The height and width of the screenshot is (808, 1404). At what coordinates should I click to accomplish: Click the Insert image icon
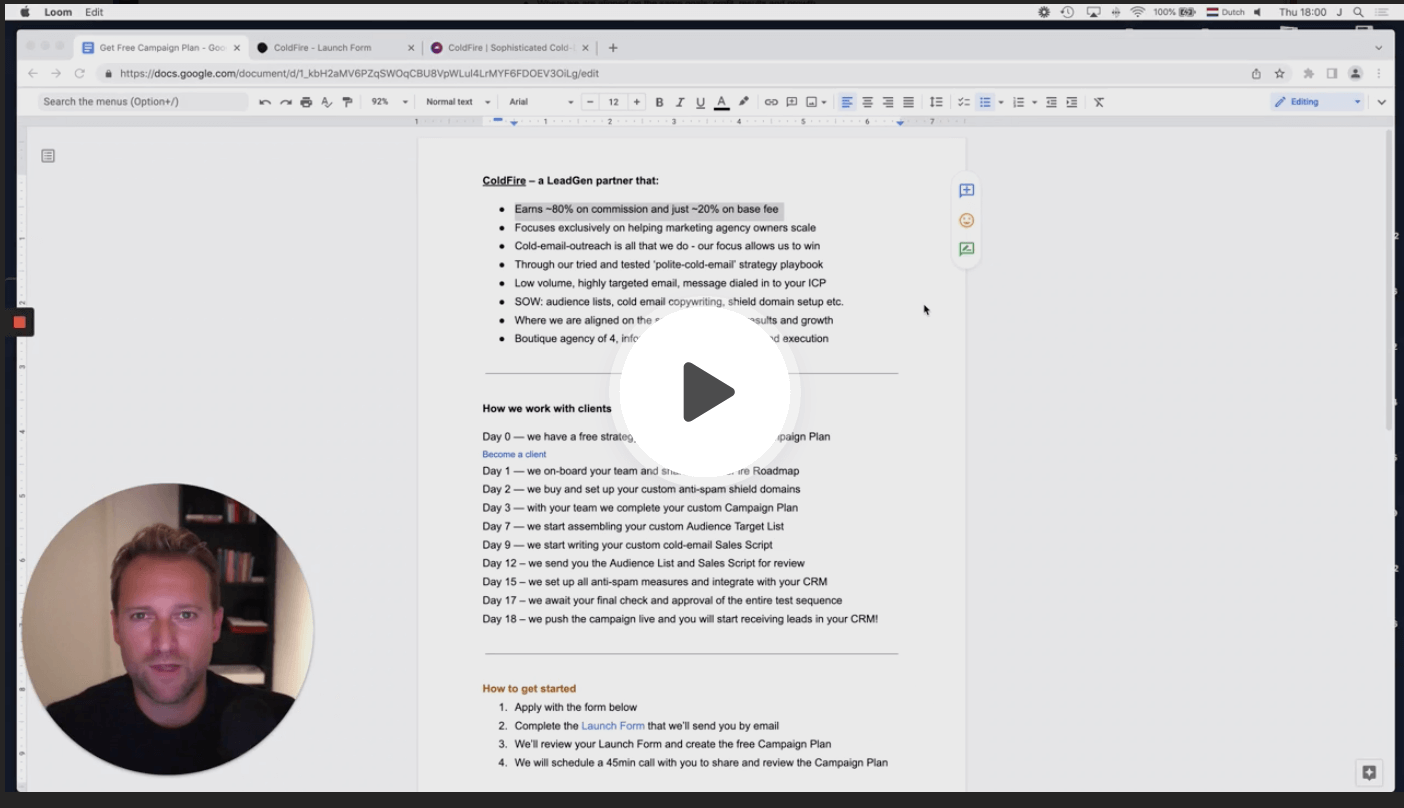coord(811,102)
